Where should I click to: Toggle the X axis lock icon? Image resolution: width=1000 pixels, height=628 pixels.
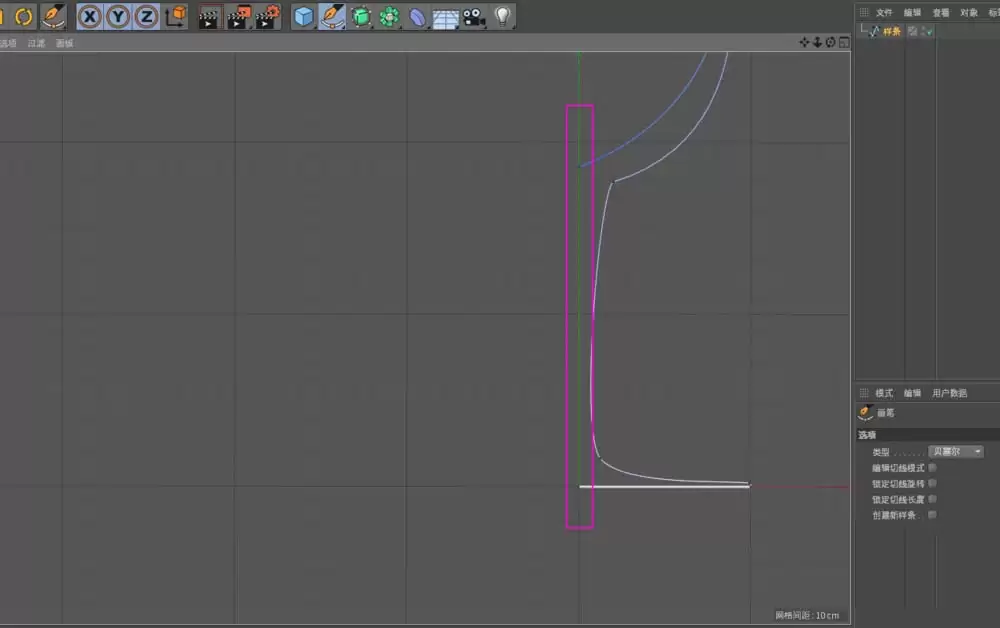click(89, 16)
